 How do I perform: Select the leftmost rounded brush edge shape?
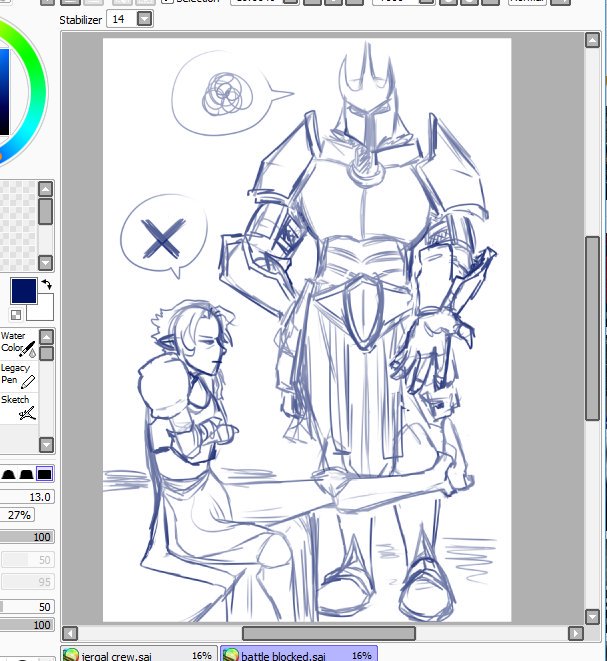[x=8, y=474]
